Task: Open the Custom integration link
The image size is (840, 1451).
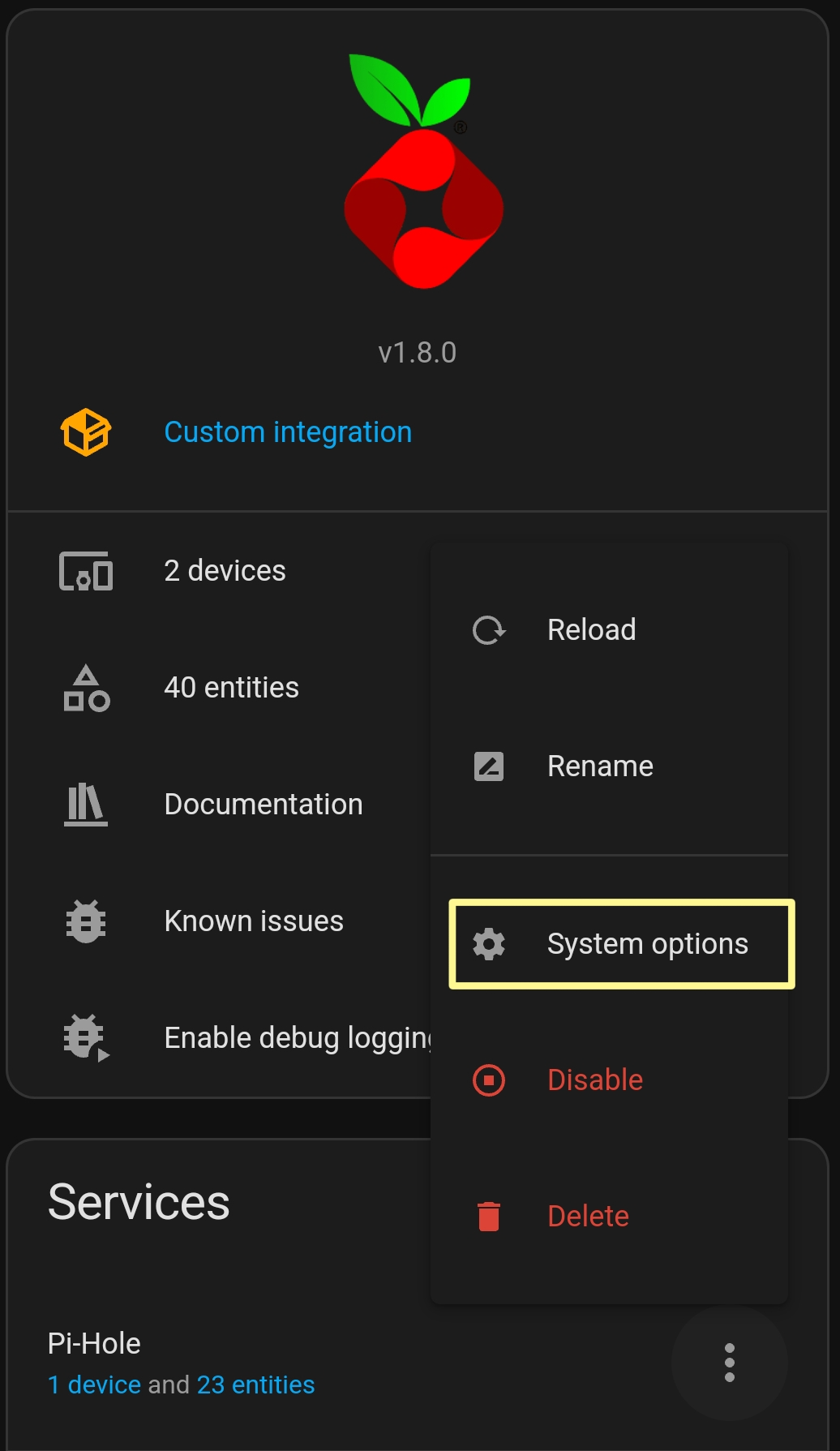Action: click(288, 432)
